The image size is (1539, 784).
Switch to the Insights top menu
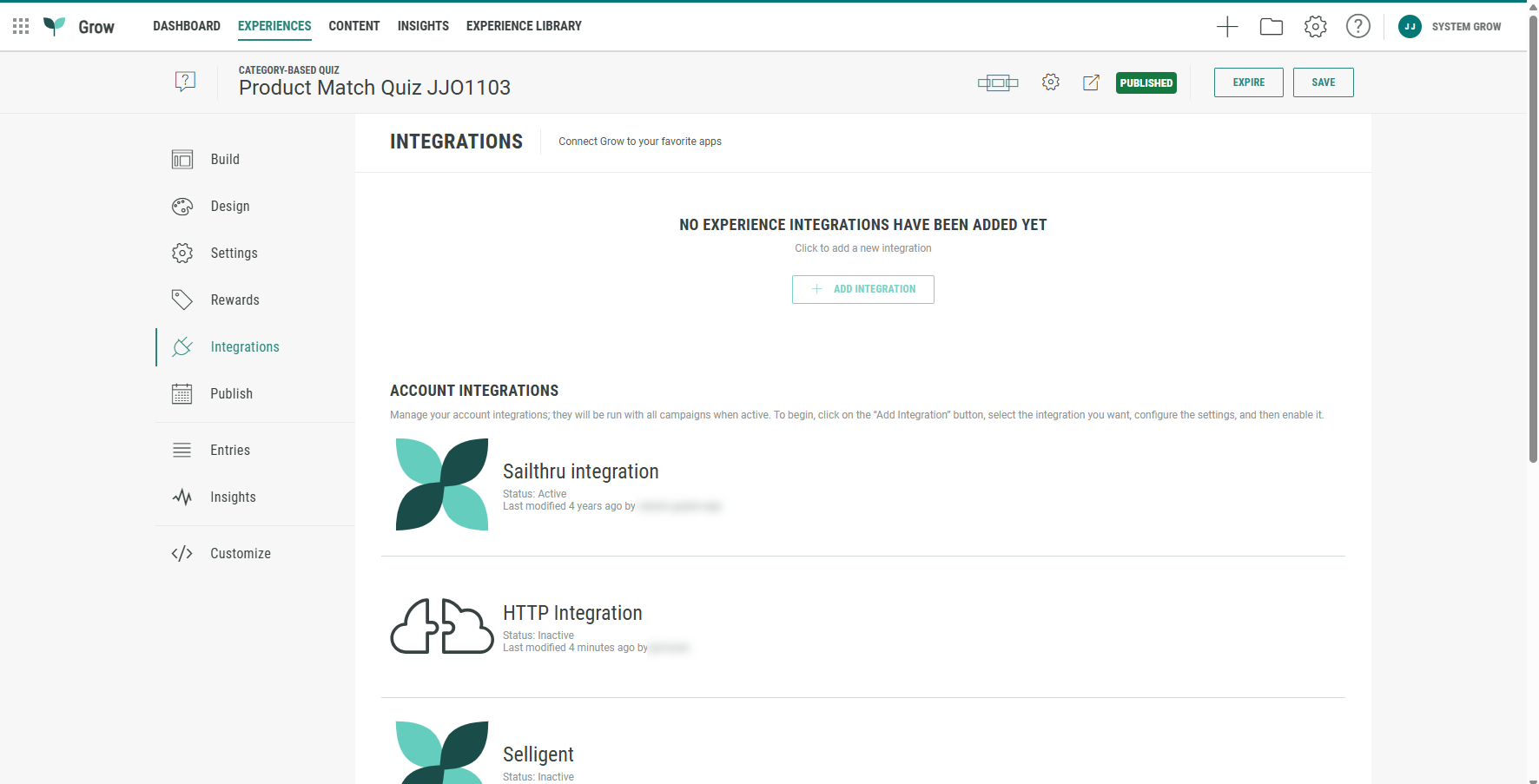point(423,26)
